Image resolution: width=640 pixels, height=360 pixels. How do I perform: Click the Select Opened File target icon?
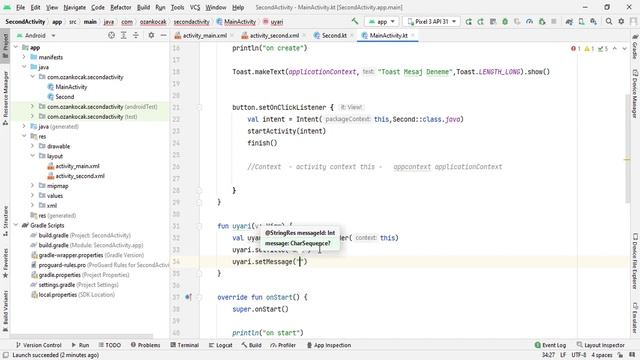point(111,36)
